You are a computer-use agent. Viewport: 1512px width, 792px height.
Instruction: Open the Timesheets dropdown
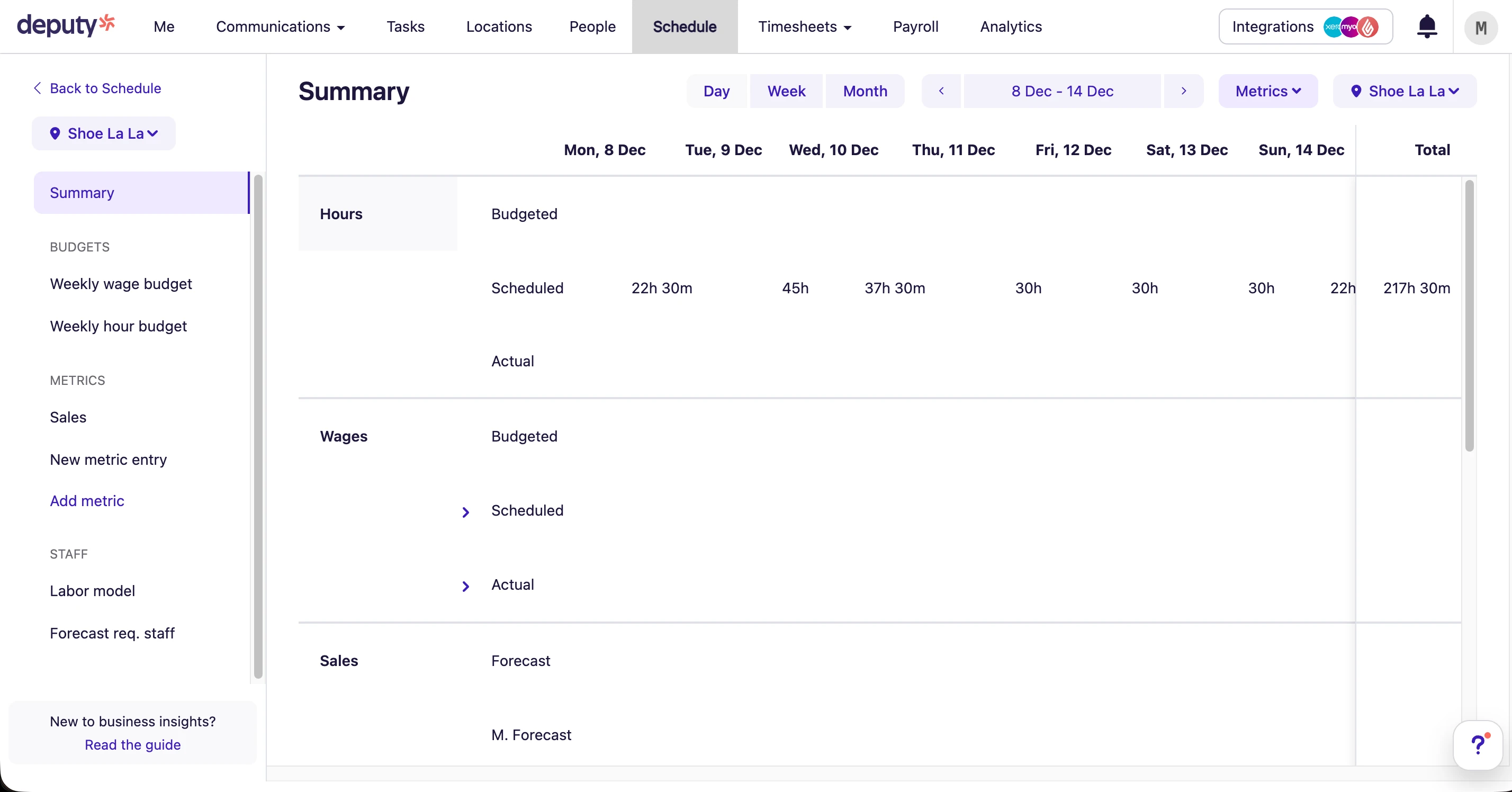pos(805,26)
